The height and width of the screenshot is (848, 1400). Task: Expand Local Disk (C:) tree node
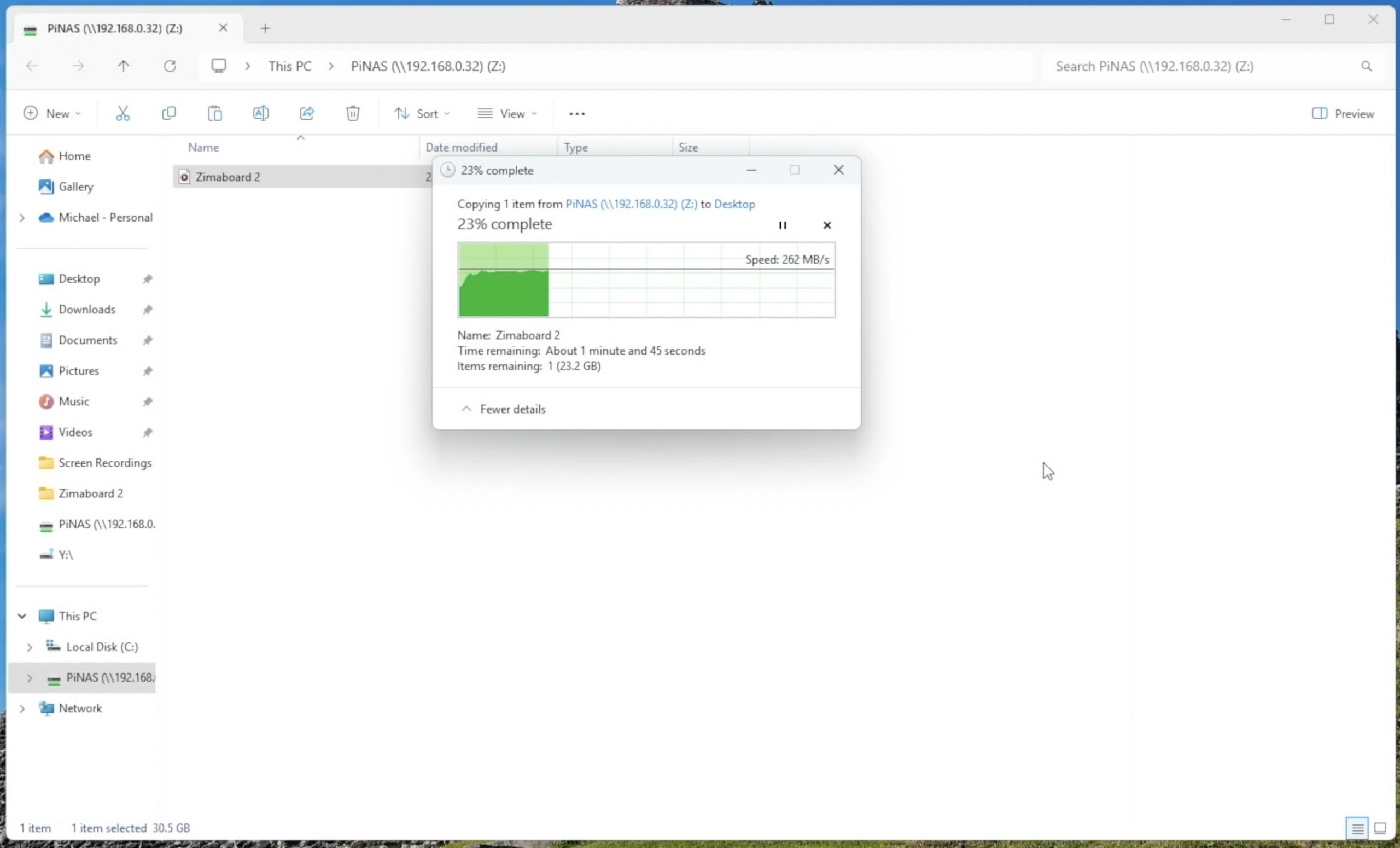30,647
